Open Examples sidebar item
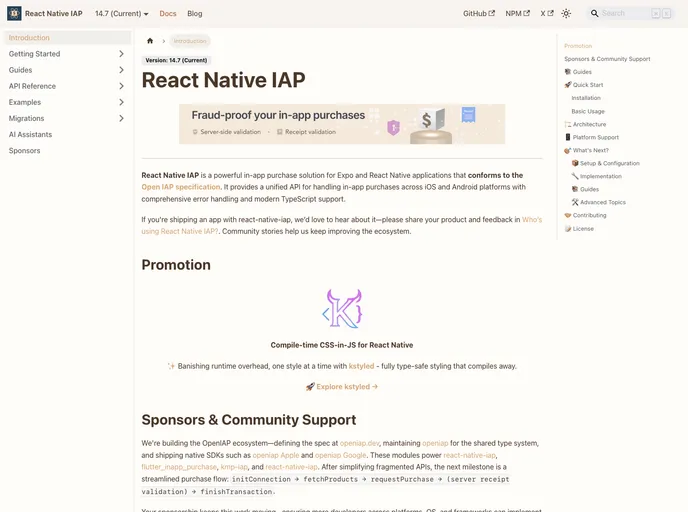 (x=25, y=102)
